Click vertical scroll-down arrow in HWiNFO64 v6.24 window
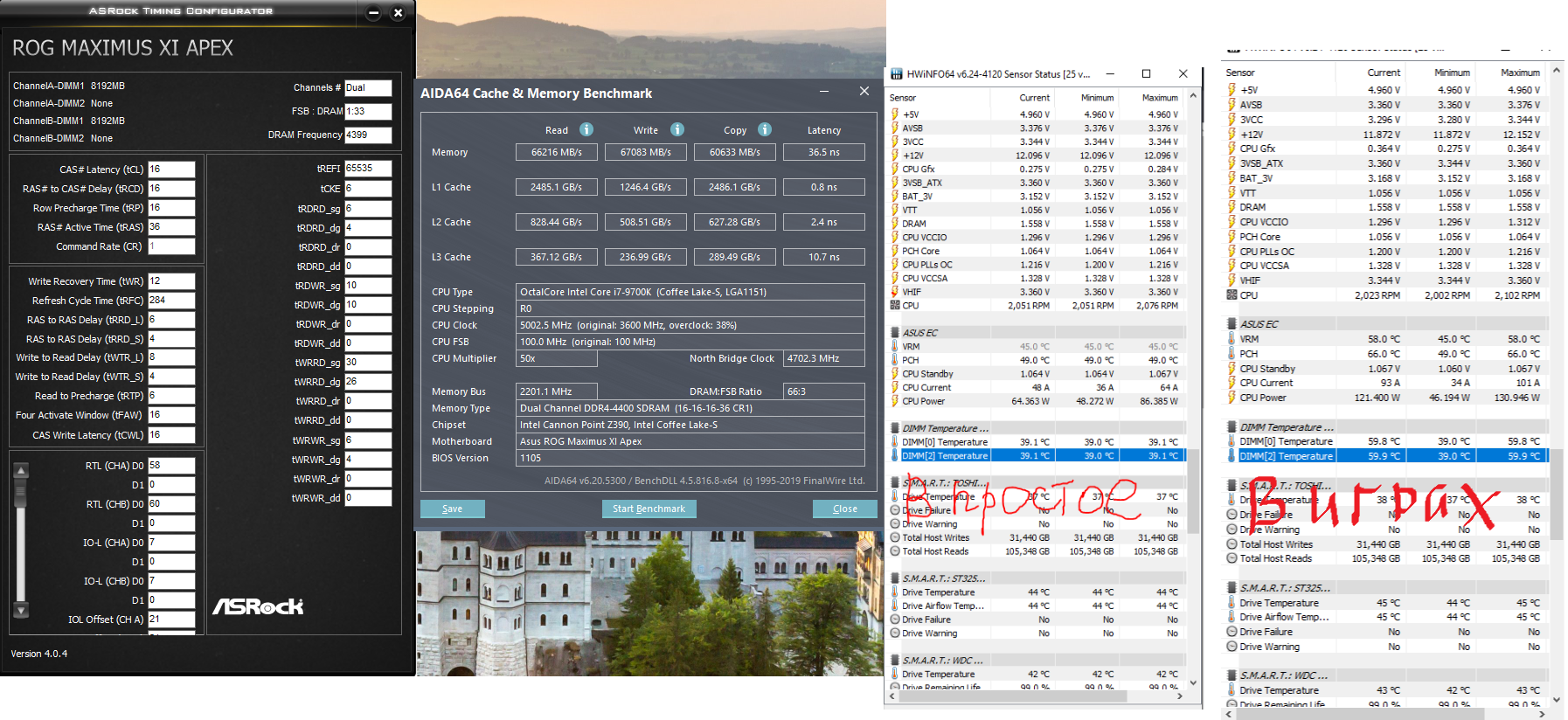The image size is (1568, 720). point(1193,683)
